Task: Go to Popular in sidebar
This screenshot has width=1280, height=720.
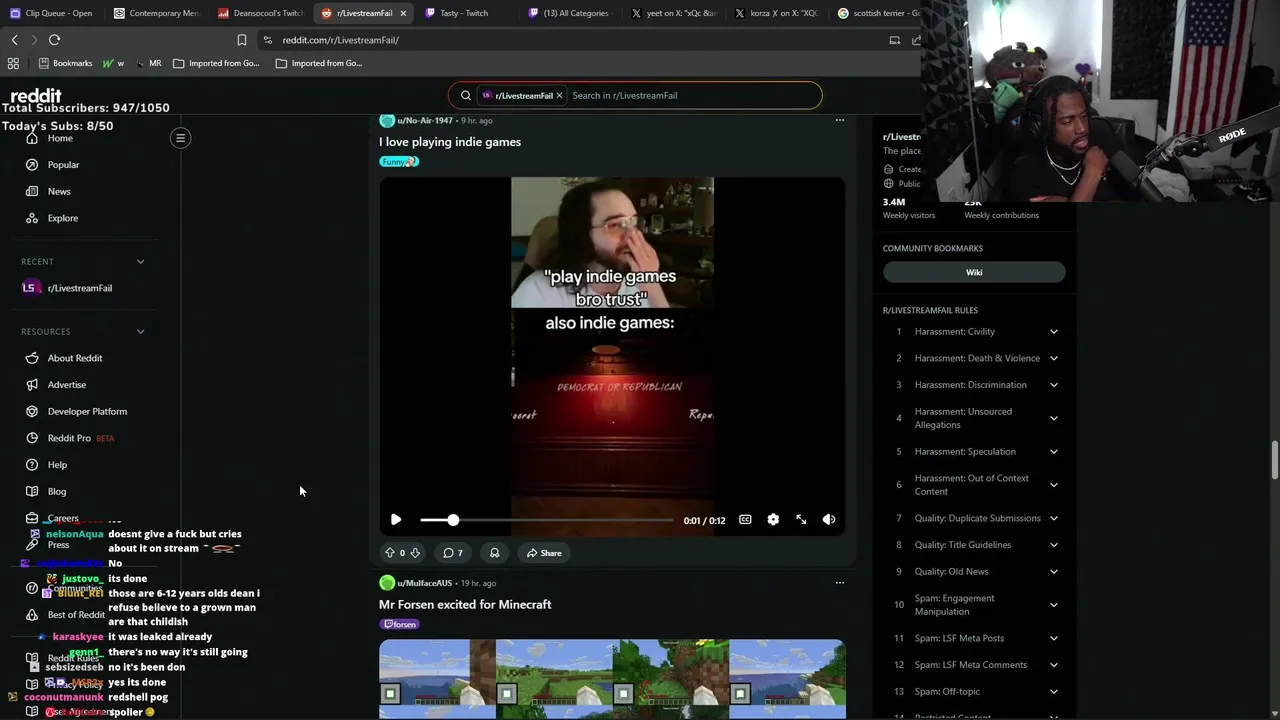Action: pyautogui.click(x=63, y=165)
